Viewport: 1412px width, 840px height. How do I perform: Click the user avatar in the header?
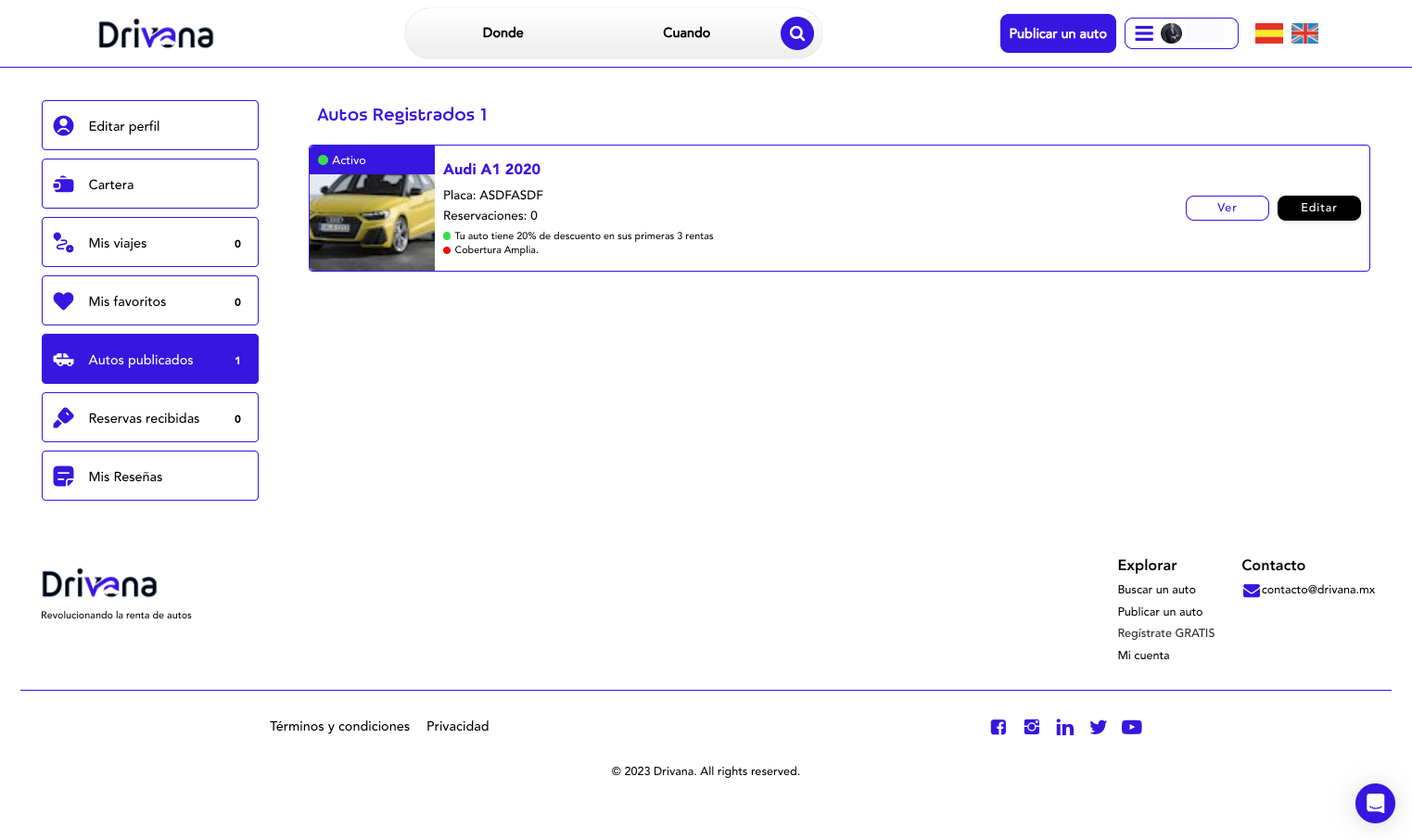point(1171,33)
